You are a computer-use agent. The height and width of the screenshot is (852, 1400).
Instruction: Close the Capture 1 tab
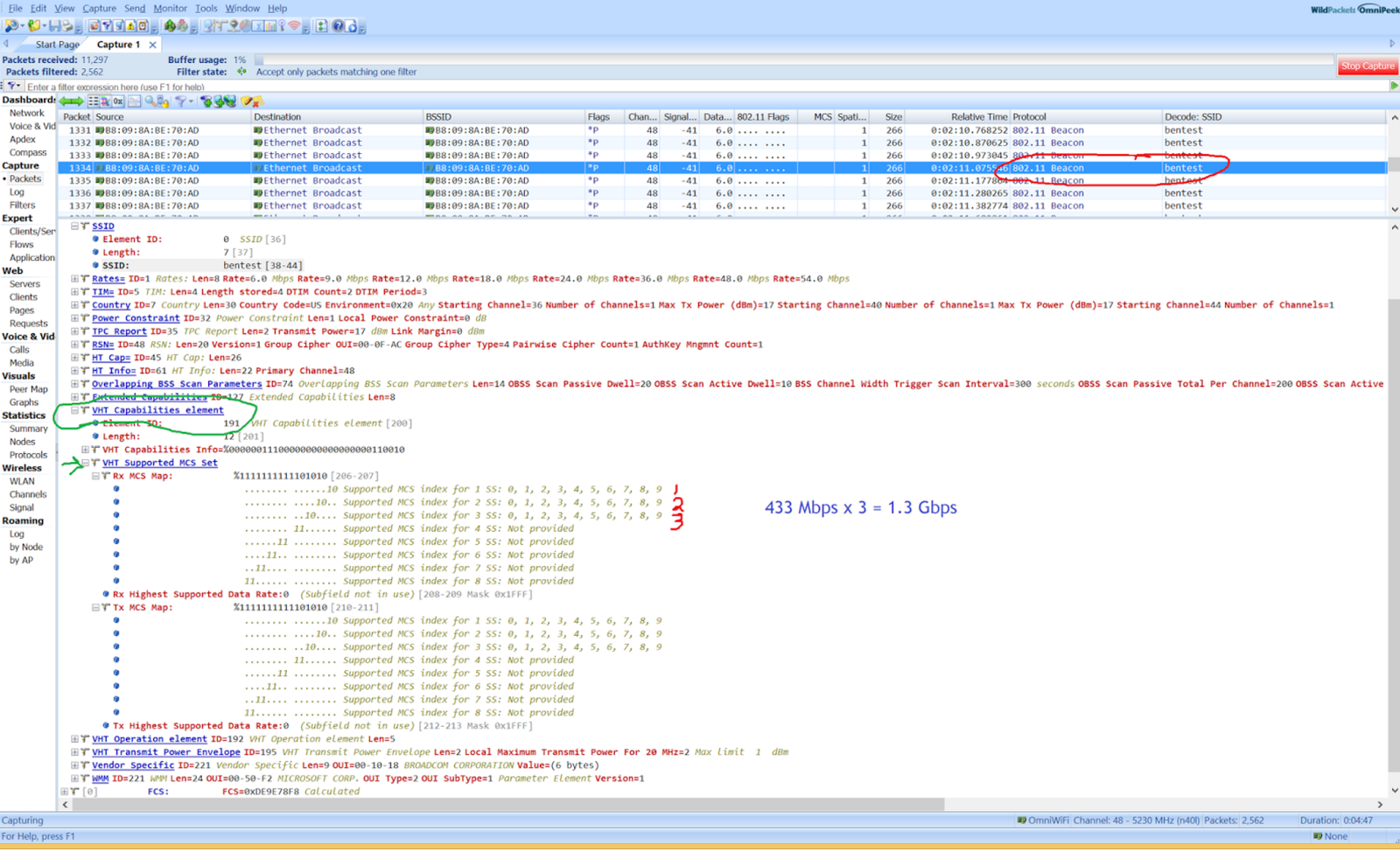click(153, 45)
